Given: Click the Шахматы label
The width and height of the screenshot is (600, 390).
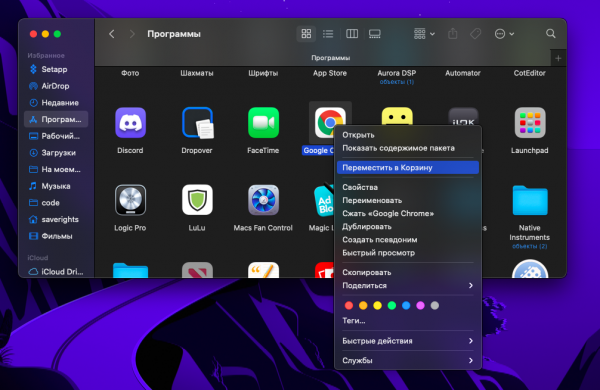Looking at the screenshot, I should pos(197,73).
